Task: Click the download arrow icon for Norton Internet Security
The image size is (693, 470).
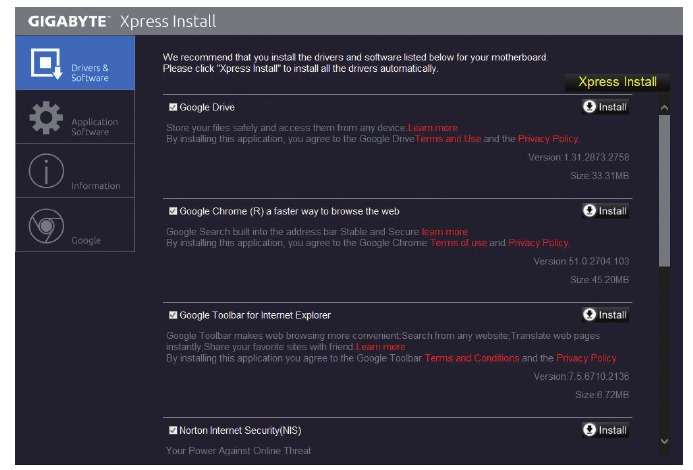Action: point(590,430)
